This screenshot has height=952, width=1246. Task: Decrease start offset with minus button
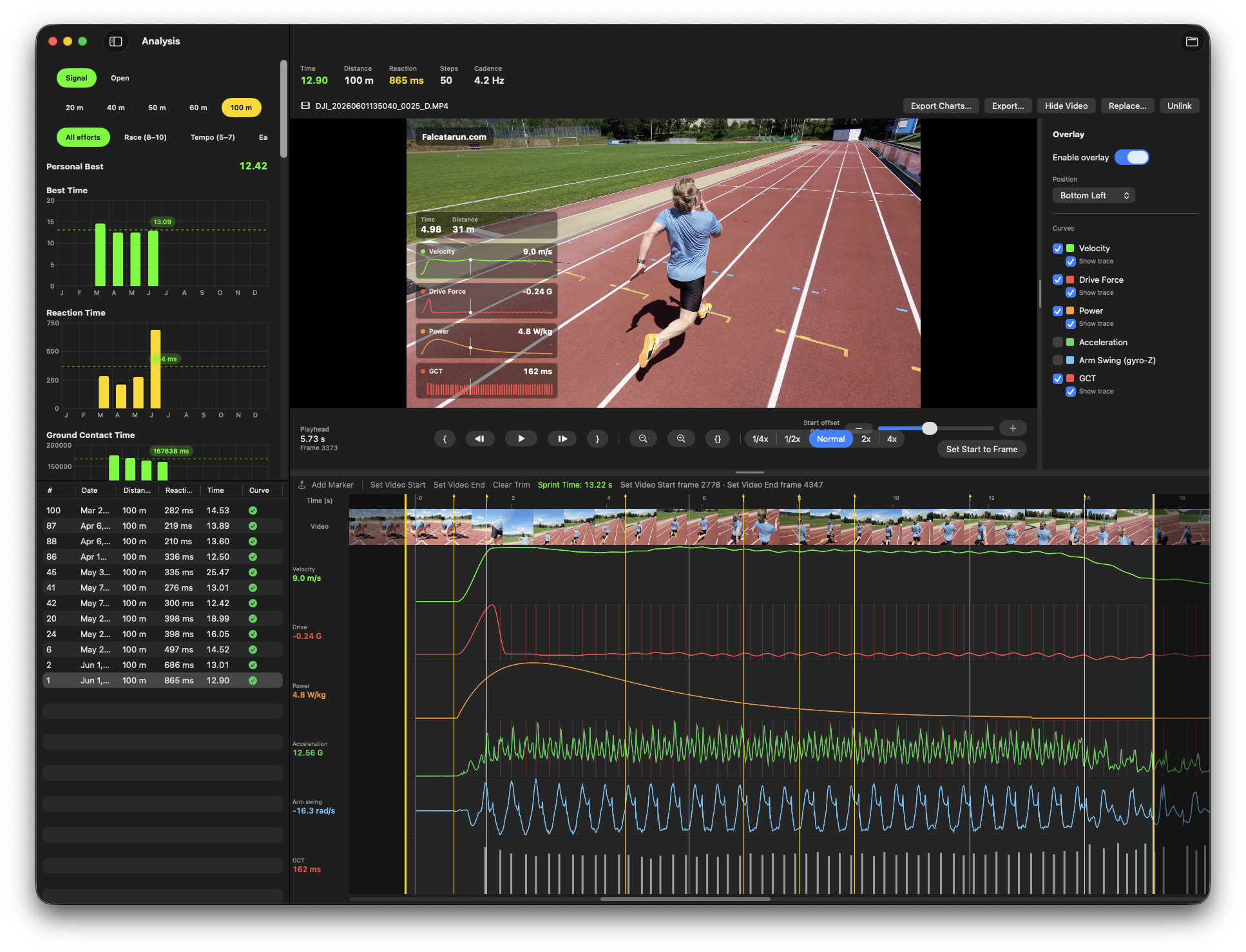click(859, 428)
